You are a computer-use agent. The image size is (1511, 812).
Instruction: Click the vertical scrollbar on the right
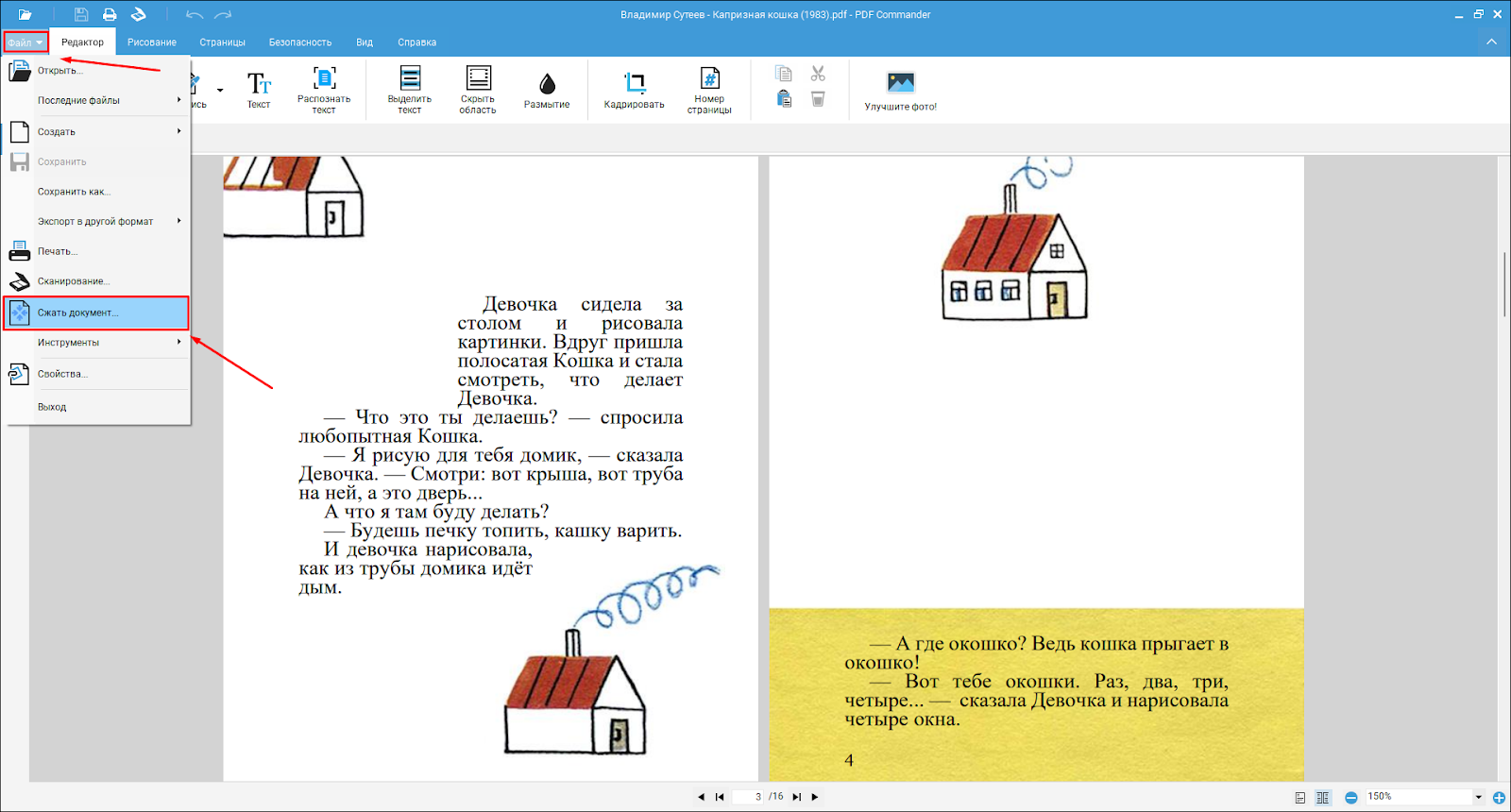coord(1503,283)
